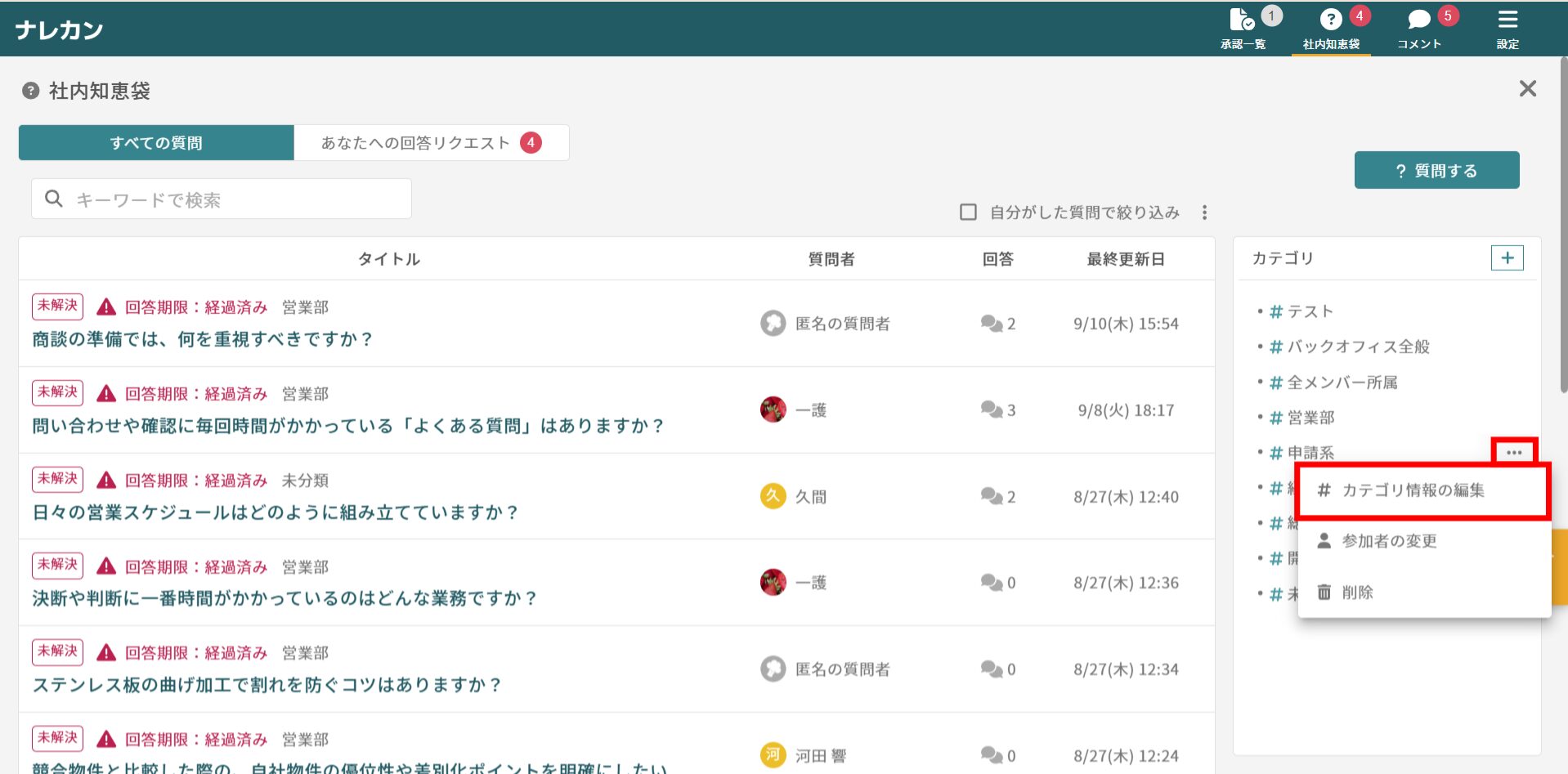The width and height of the screenshot is (1568, 774).
Task: Click 久間's yellow avatar icon
Action: 773,496
